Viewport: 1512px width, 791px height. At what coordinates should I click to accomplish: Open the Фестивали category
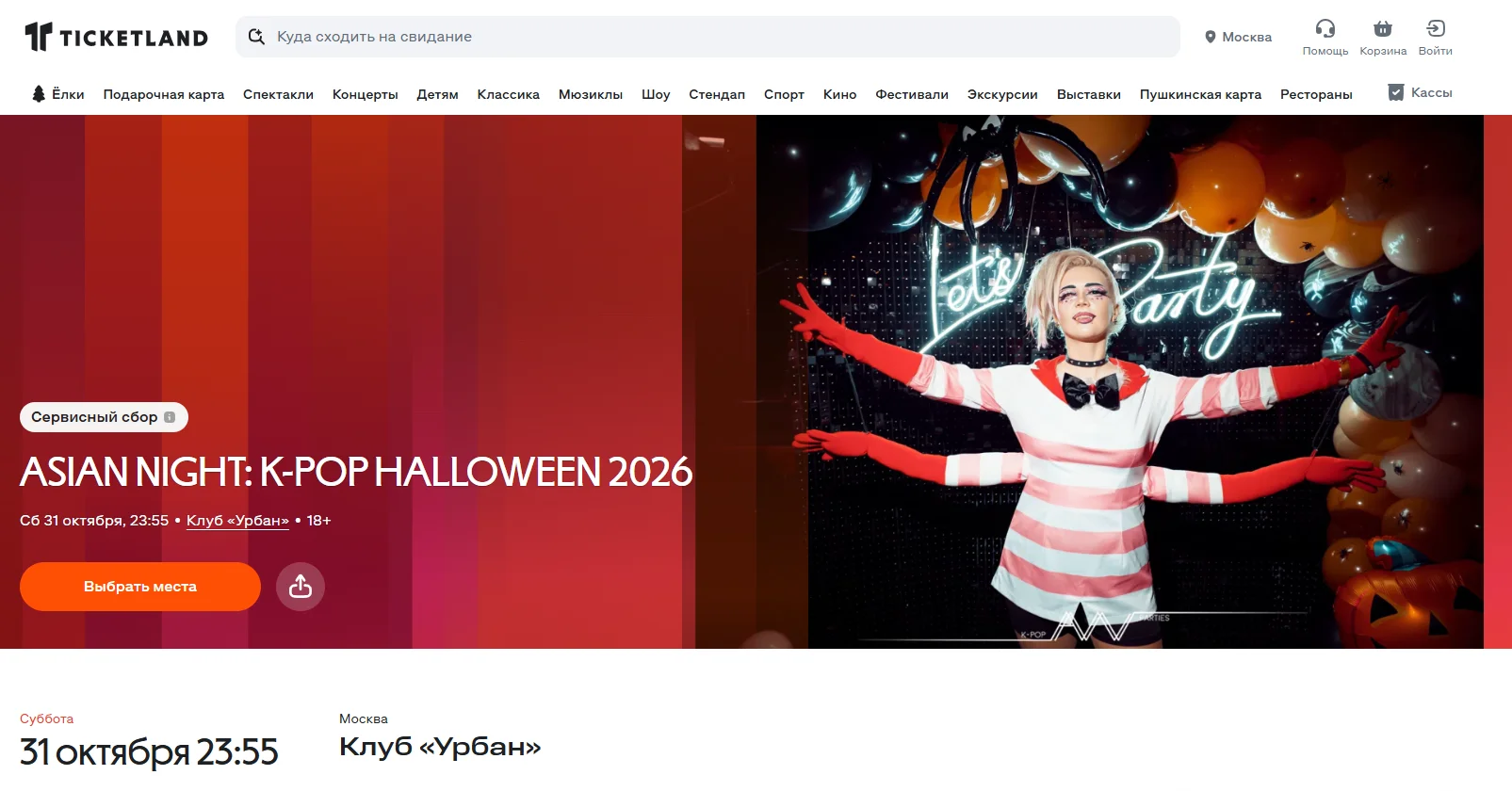pos(912,94)
